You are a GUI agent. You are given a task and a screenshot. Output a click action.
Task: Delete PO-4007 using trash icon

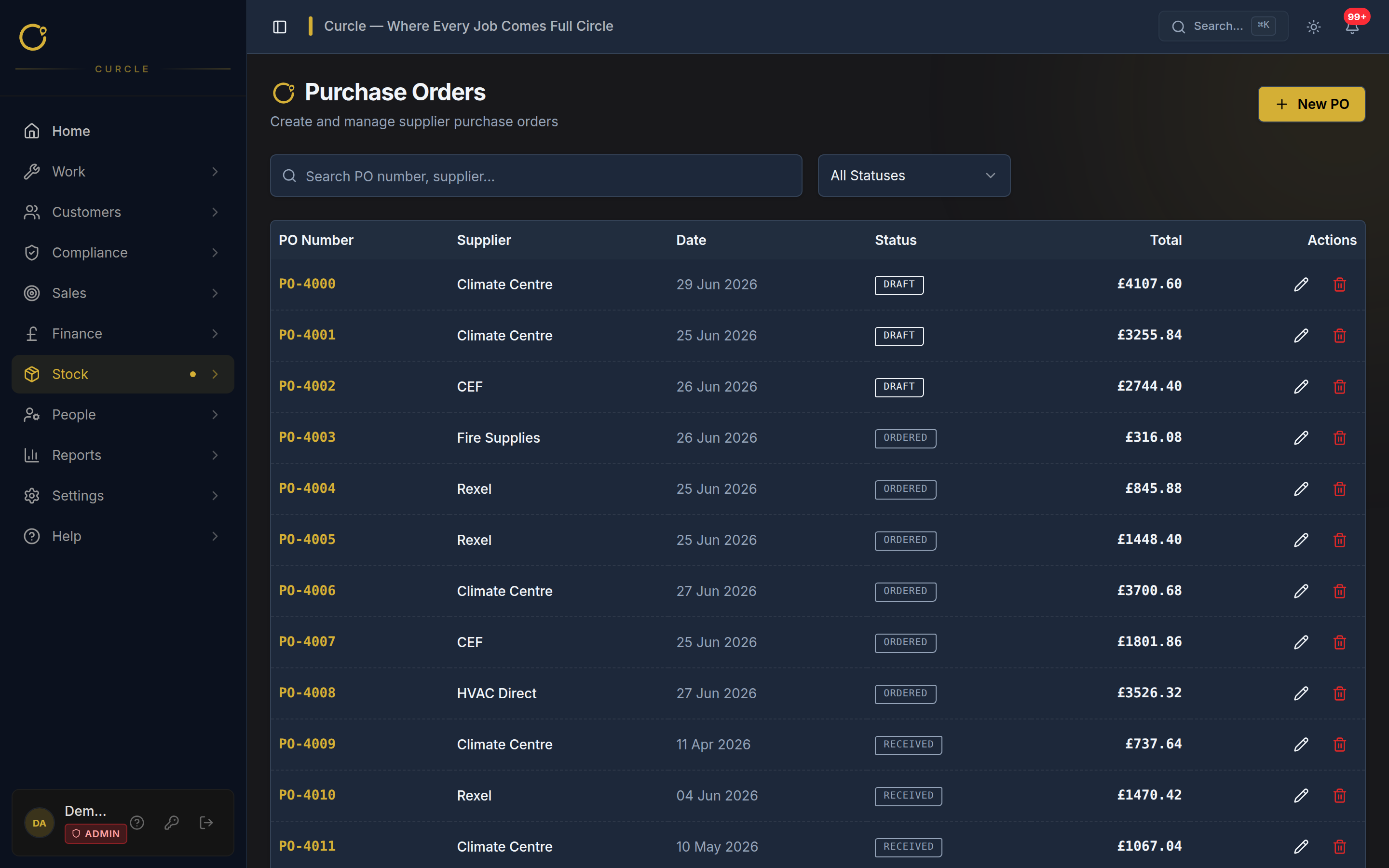pyautogui.click(x=1340, y=642)
